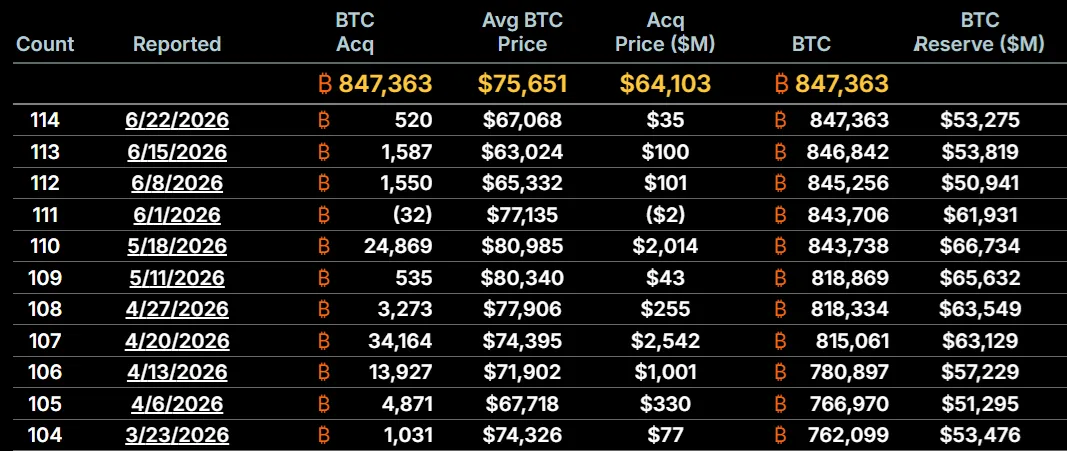The image size is (1067, 451).
Task: Open the 4/20/2026 reported link
Action: click(x=177, y=341)
